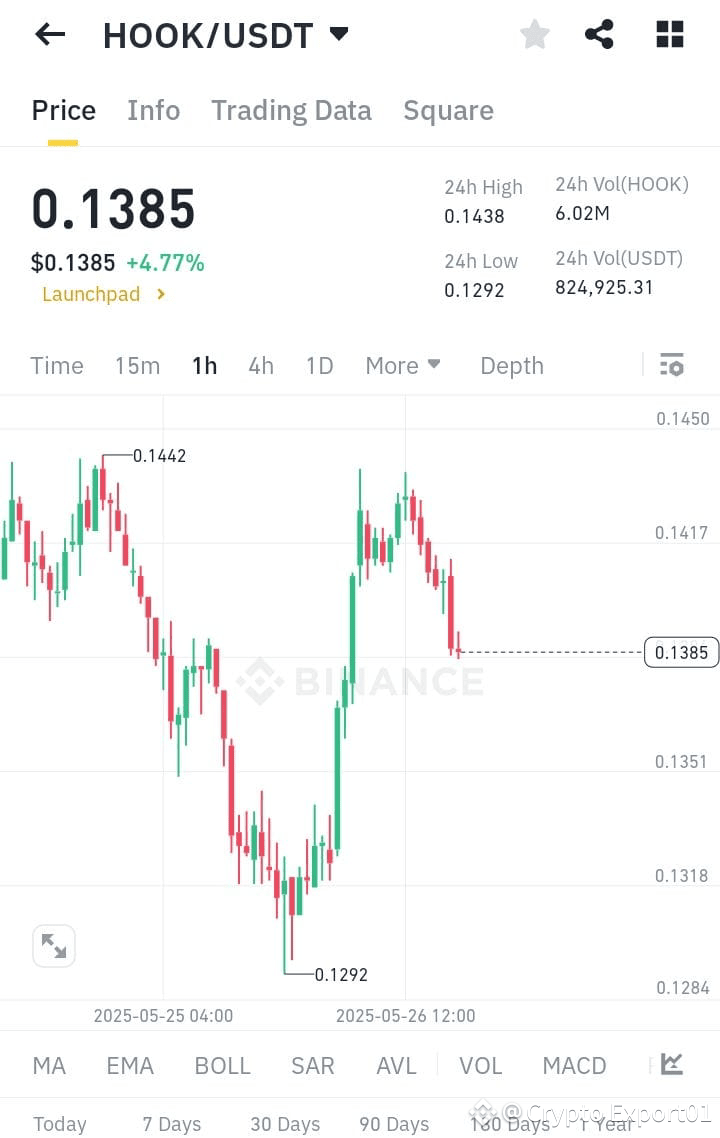Open chart settings icon beside Depth

click(671, 365)
